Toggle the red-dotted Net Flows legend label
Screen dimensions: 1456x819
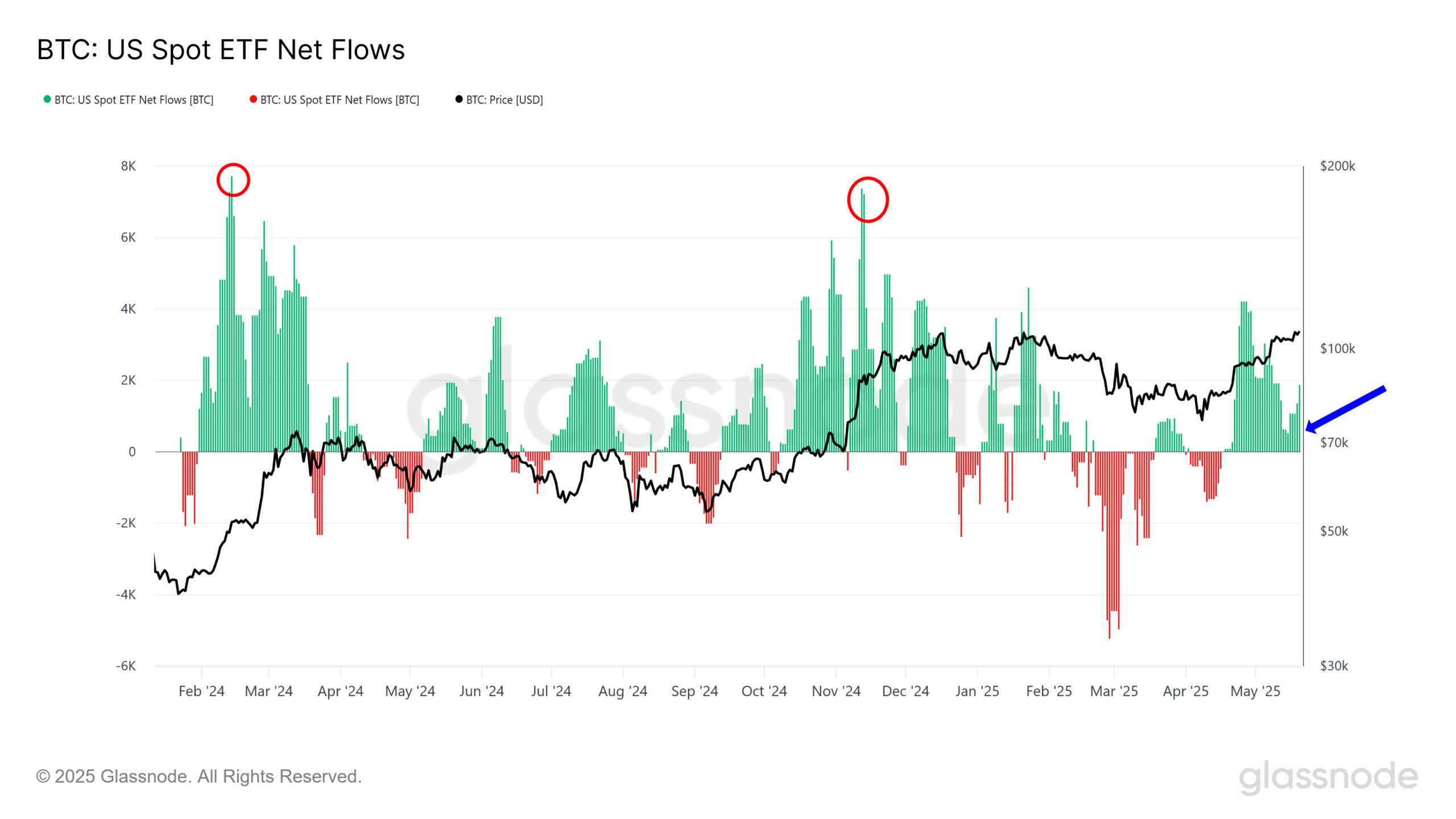pos(340,100)
